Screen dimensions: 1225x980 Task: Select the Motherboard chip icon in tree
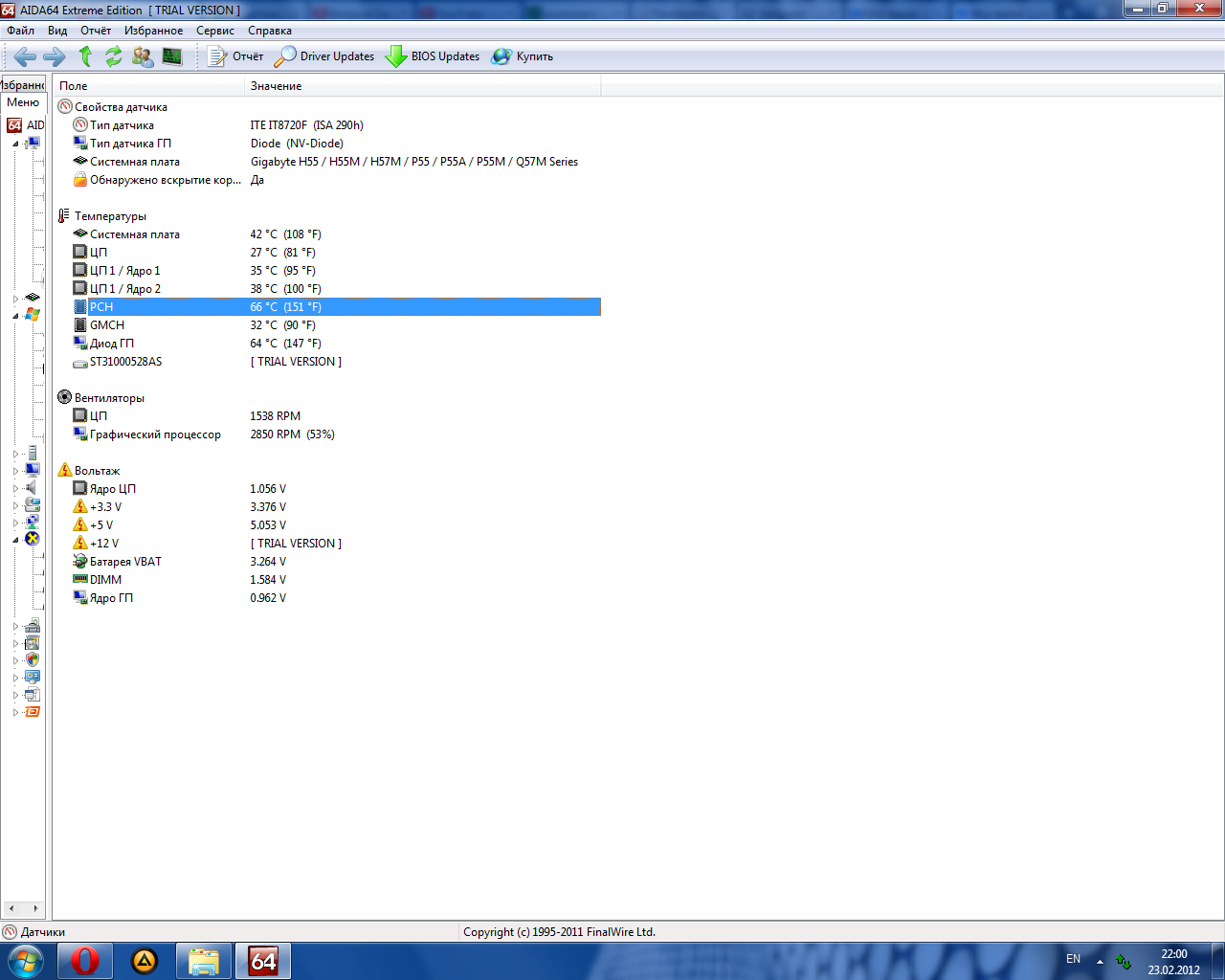pyautogui.click(x=33, y=298)
